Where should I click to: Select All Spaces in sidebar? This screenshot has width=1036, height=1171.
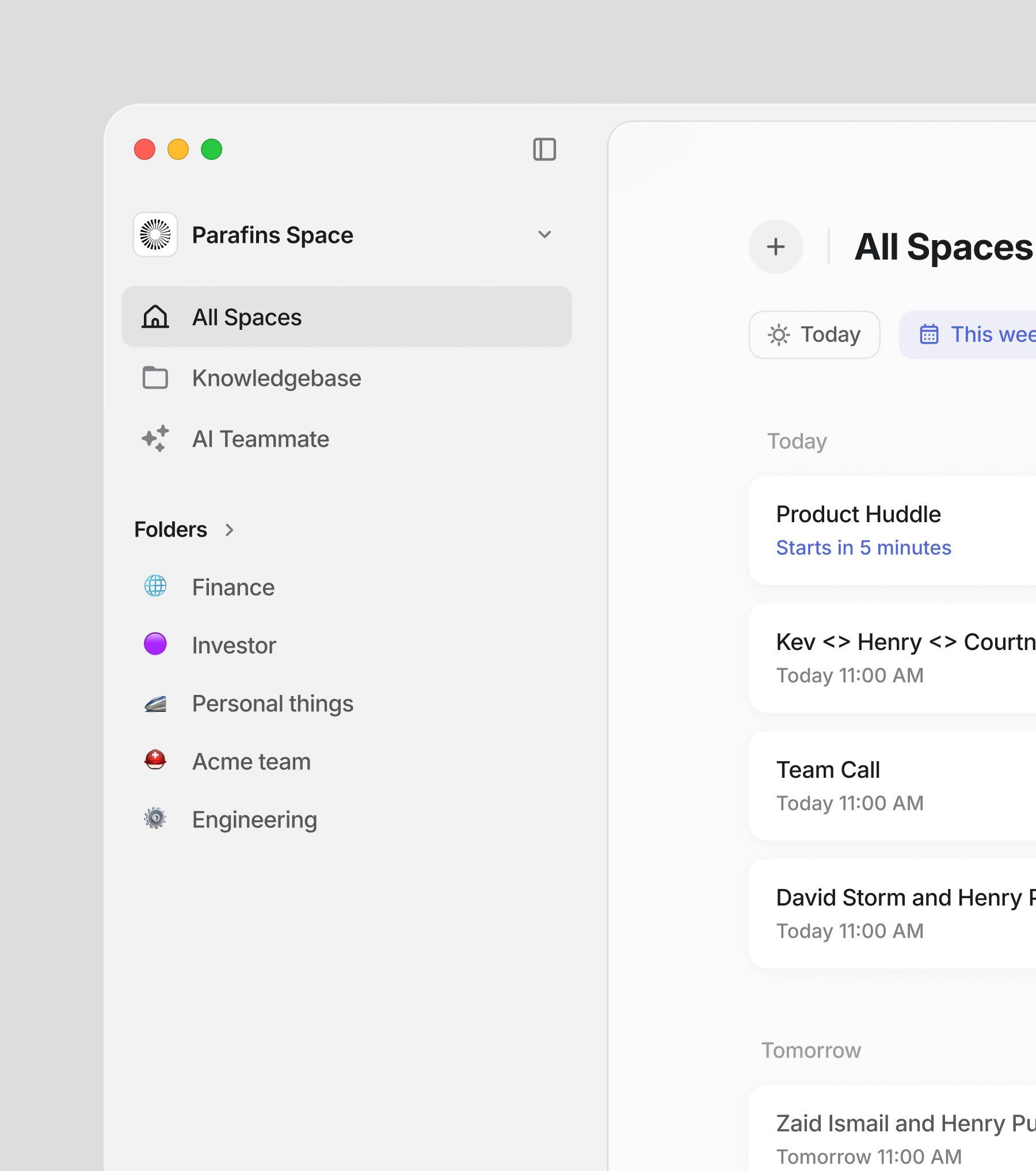click(346, 317)
